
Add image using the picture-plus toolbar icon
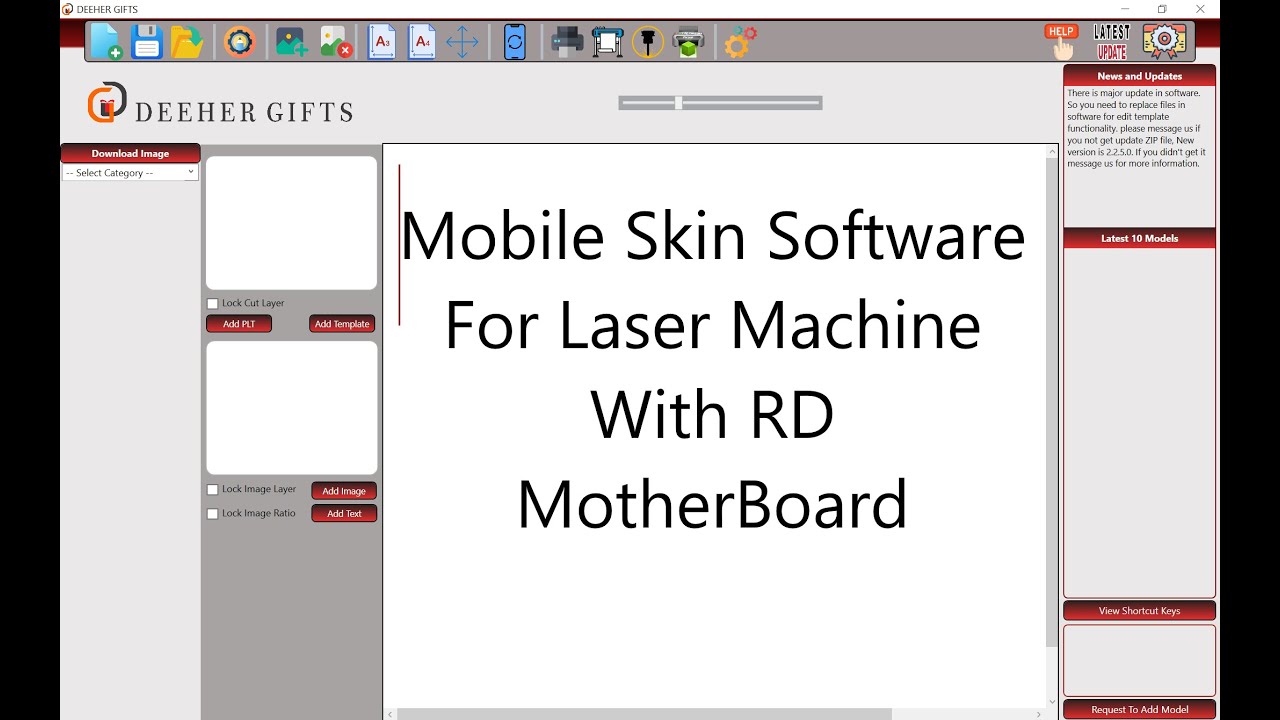(x=291, y=42)
